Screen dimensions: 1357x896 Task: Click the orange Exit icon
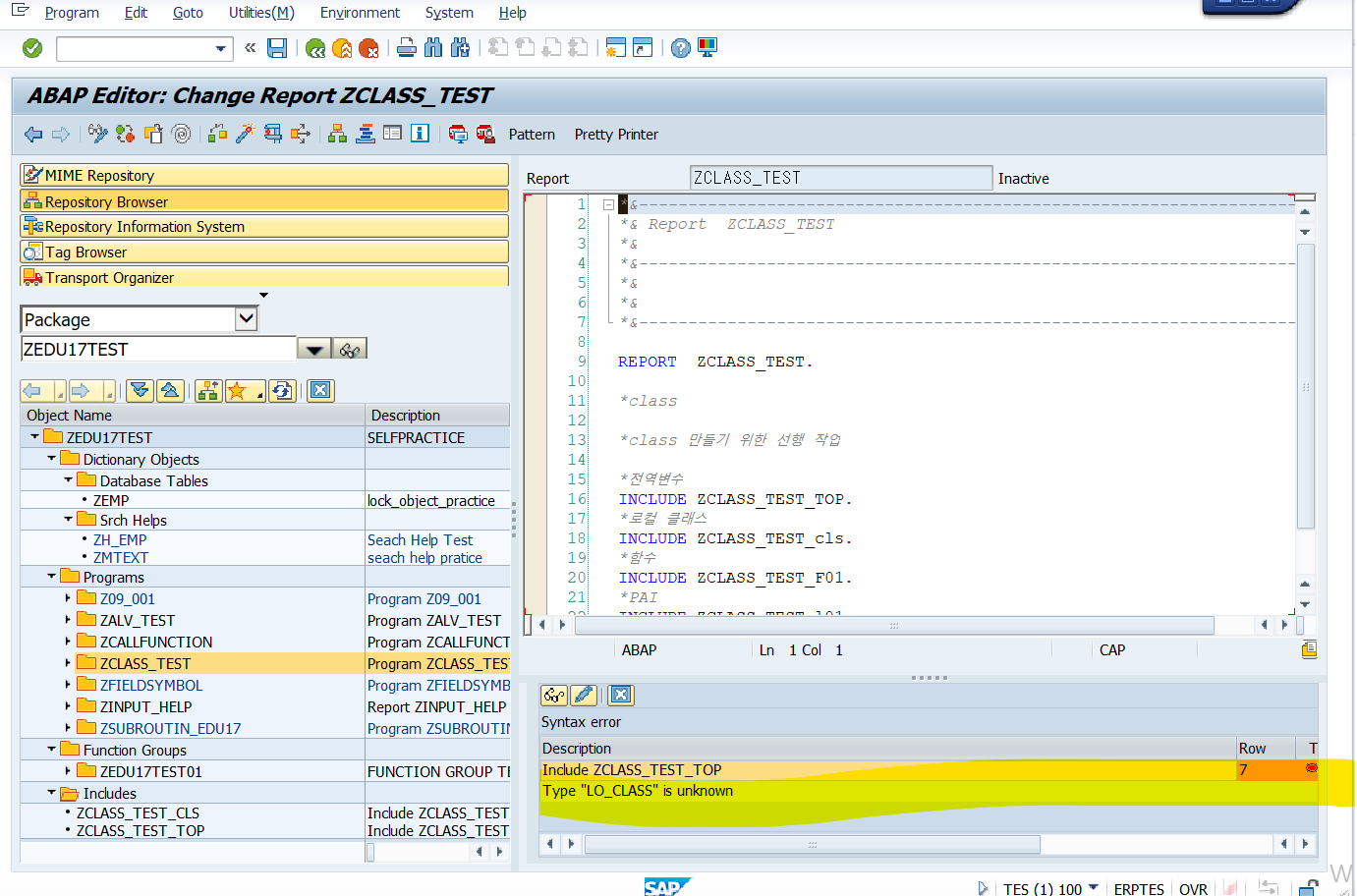(342, 48)
